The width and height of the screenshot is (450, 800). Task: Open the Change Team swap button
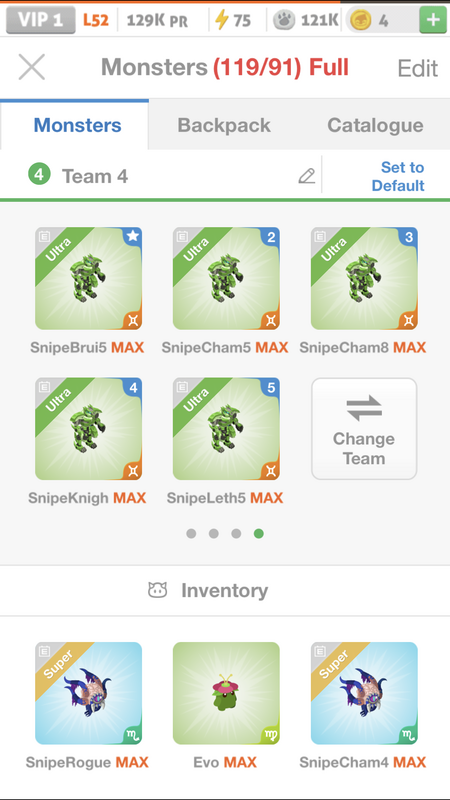(364, 429)
